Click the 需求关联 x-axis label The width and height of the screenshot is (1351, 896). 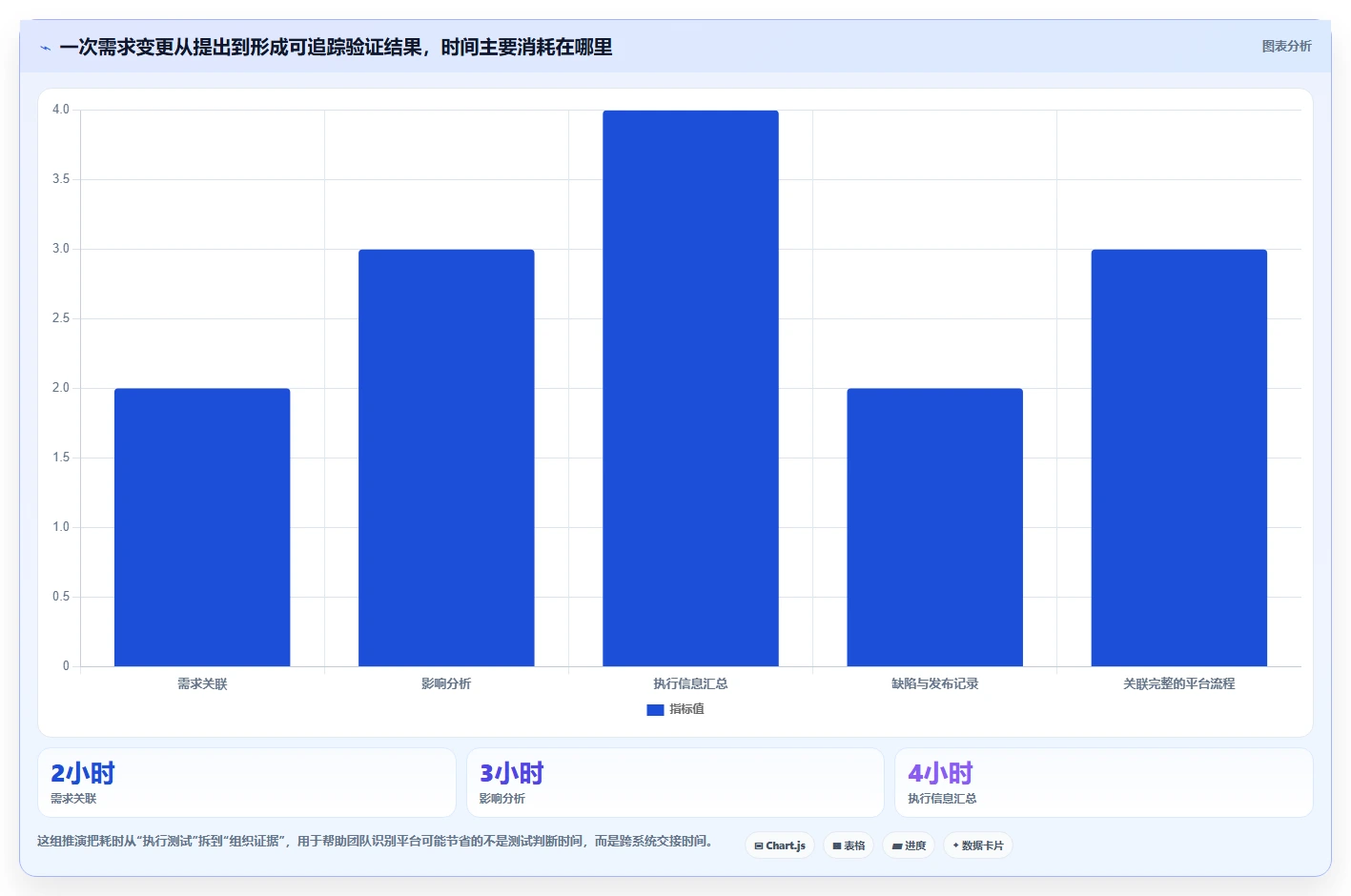click(x=202, y=683)
